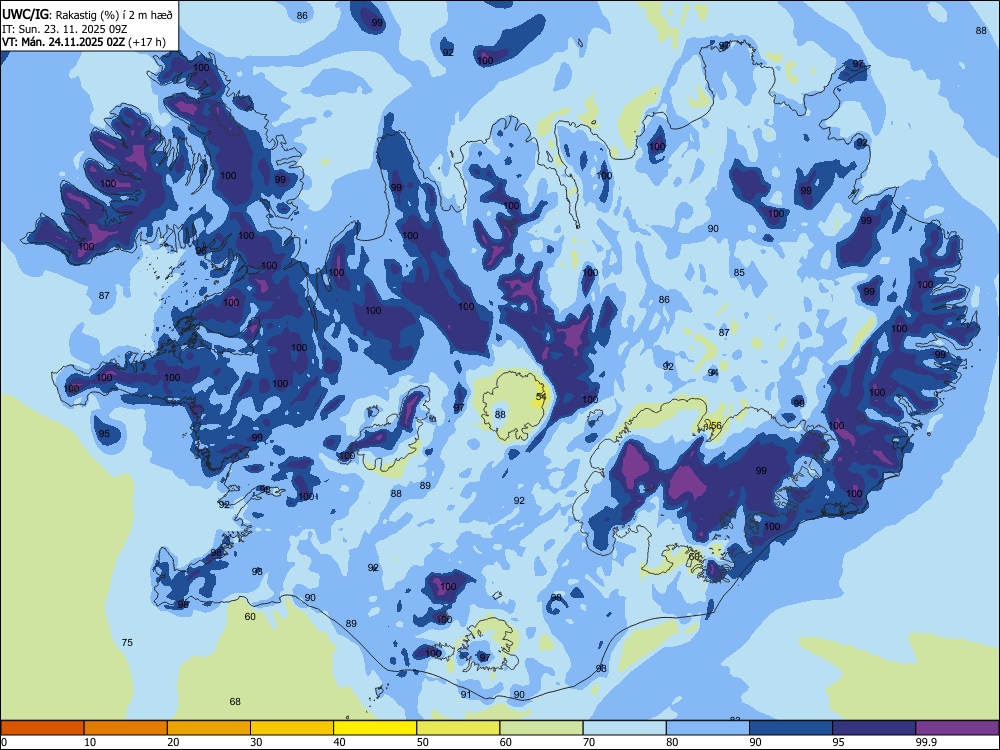Select the 30–40 golden-yellow legend swatch
The height and width of the screenshot is (750, 1000).
(x=292, y=728)
